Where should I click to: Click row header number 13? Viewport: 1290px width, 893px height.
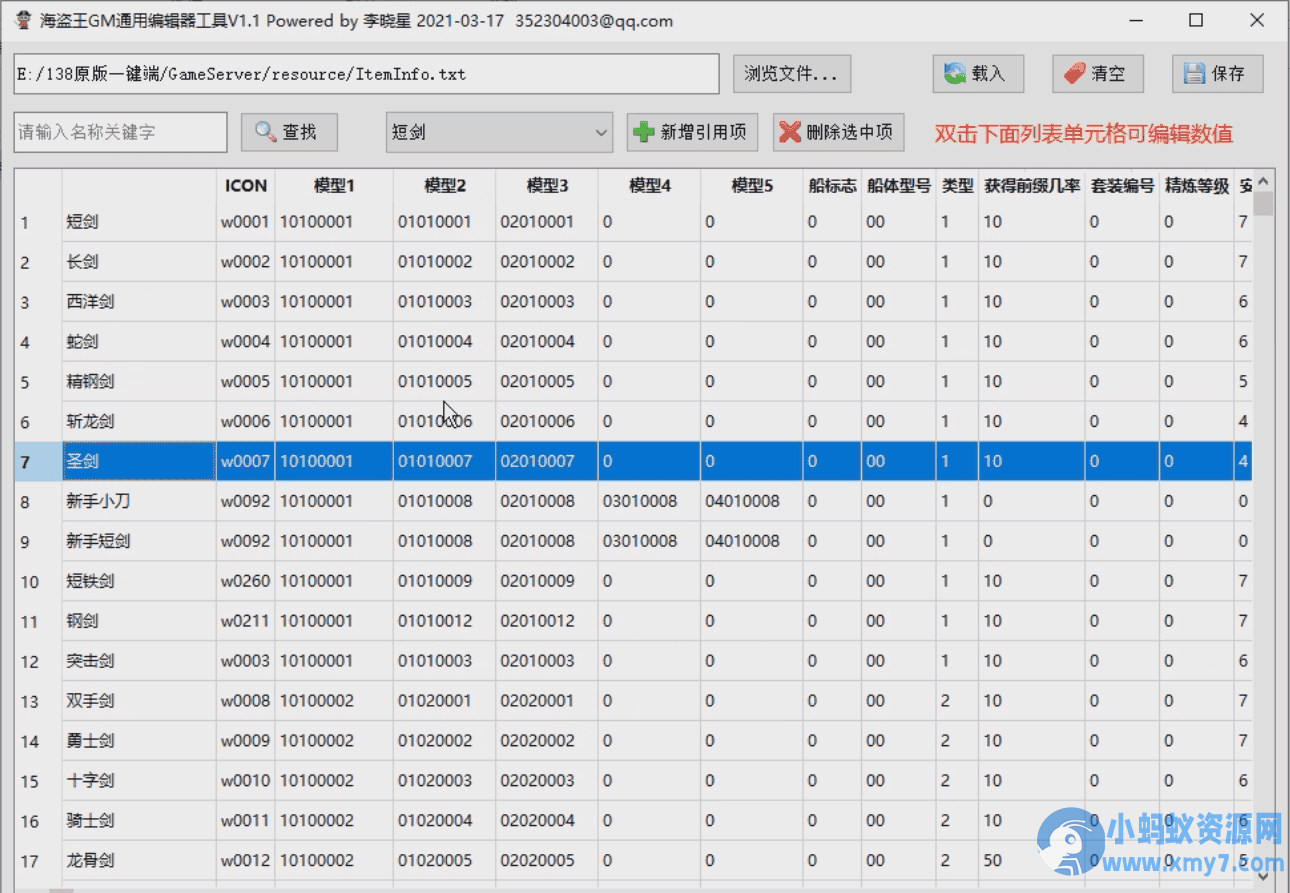pos(38,701)
